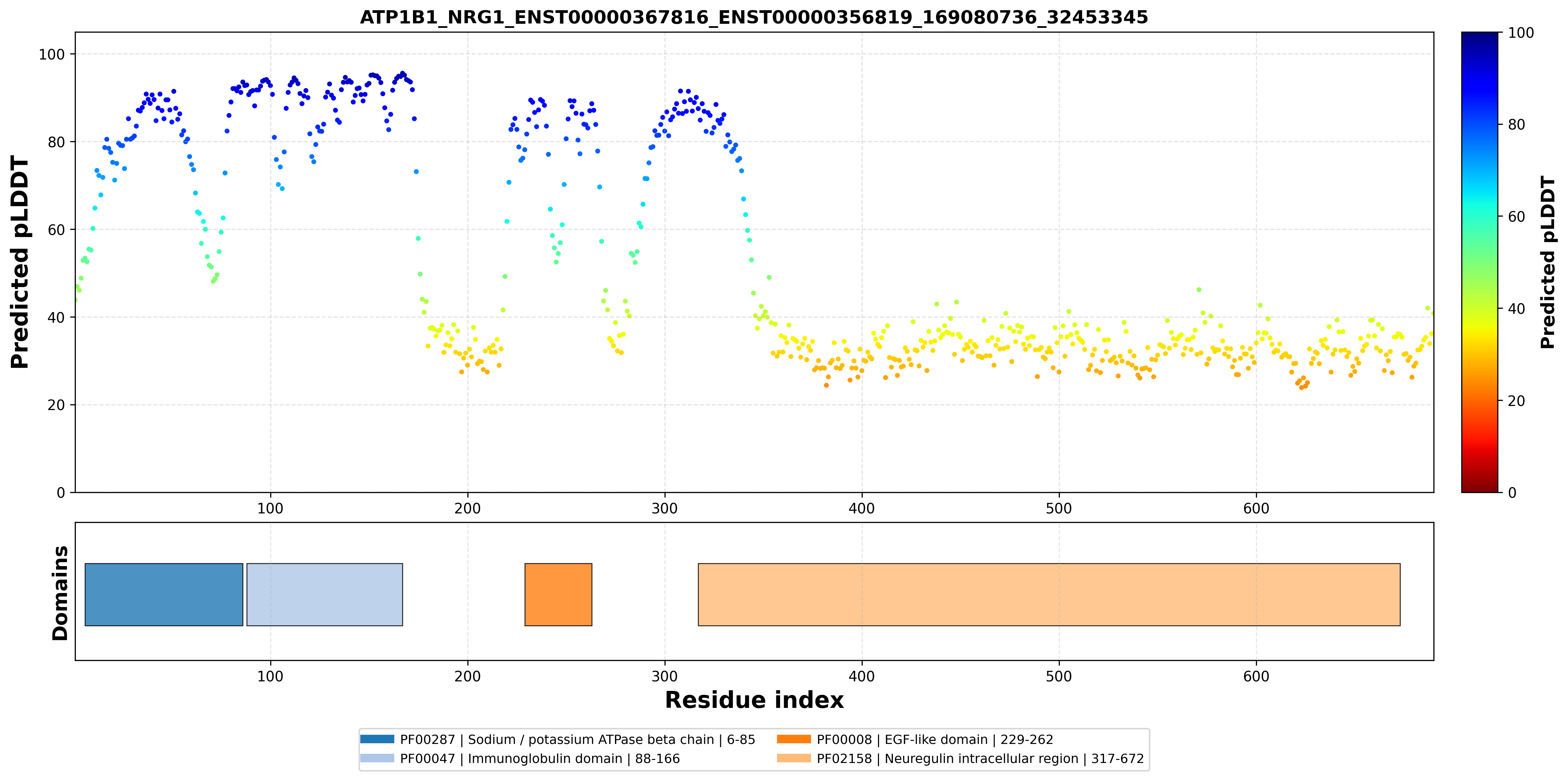Click the orange PF00008 legend swatch

[x=794, y=739]
